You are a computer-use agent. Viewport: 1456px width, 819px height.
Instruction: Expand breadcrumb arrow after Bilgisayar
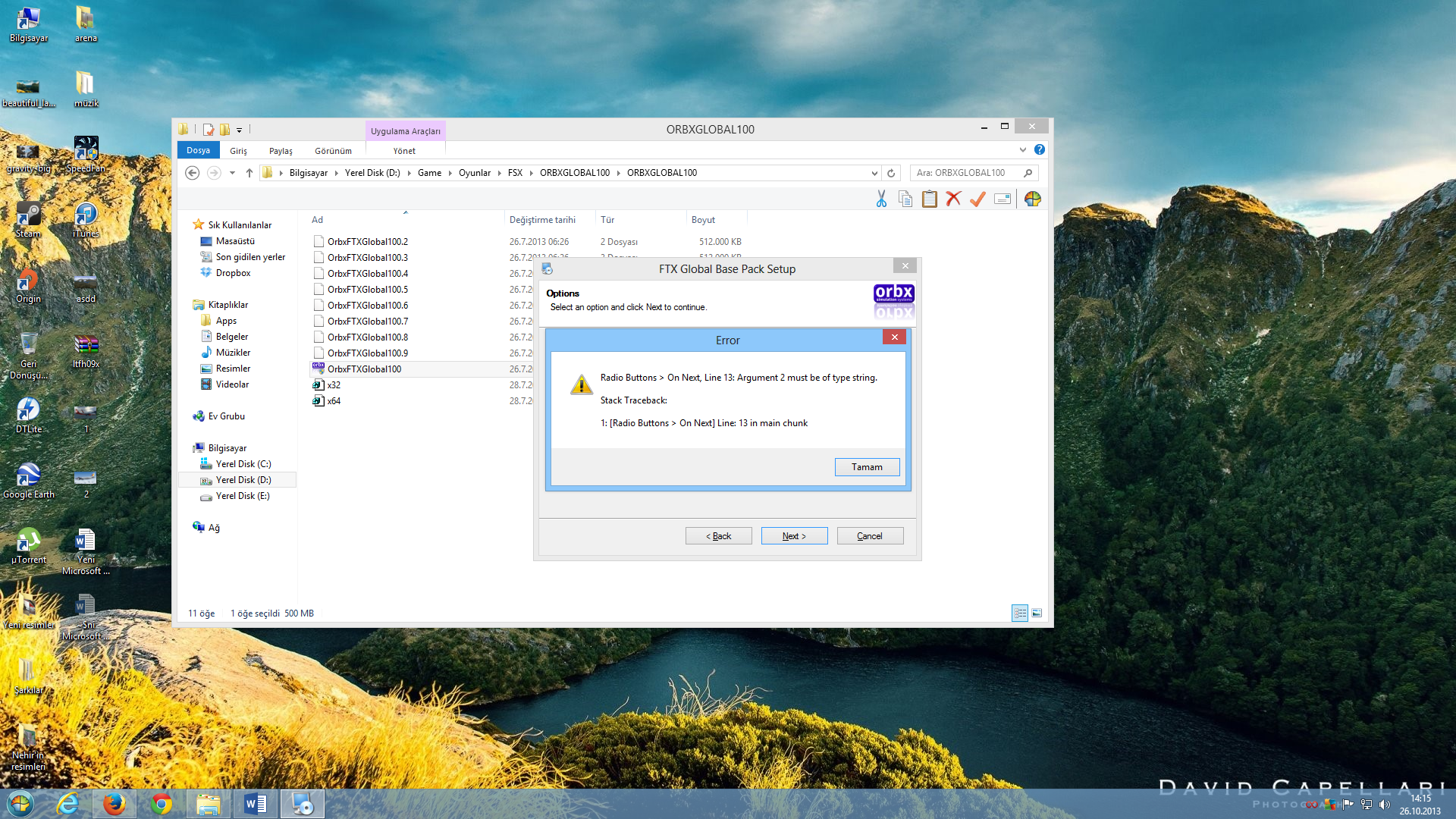[336, 173]
